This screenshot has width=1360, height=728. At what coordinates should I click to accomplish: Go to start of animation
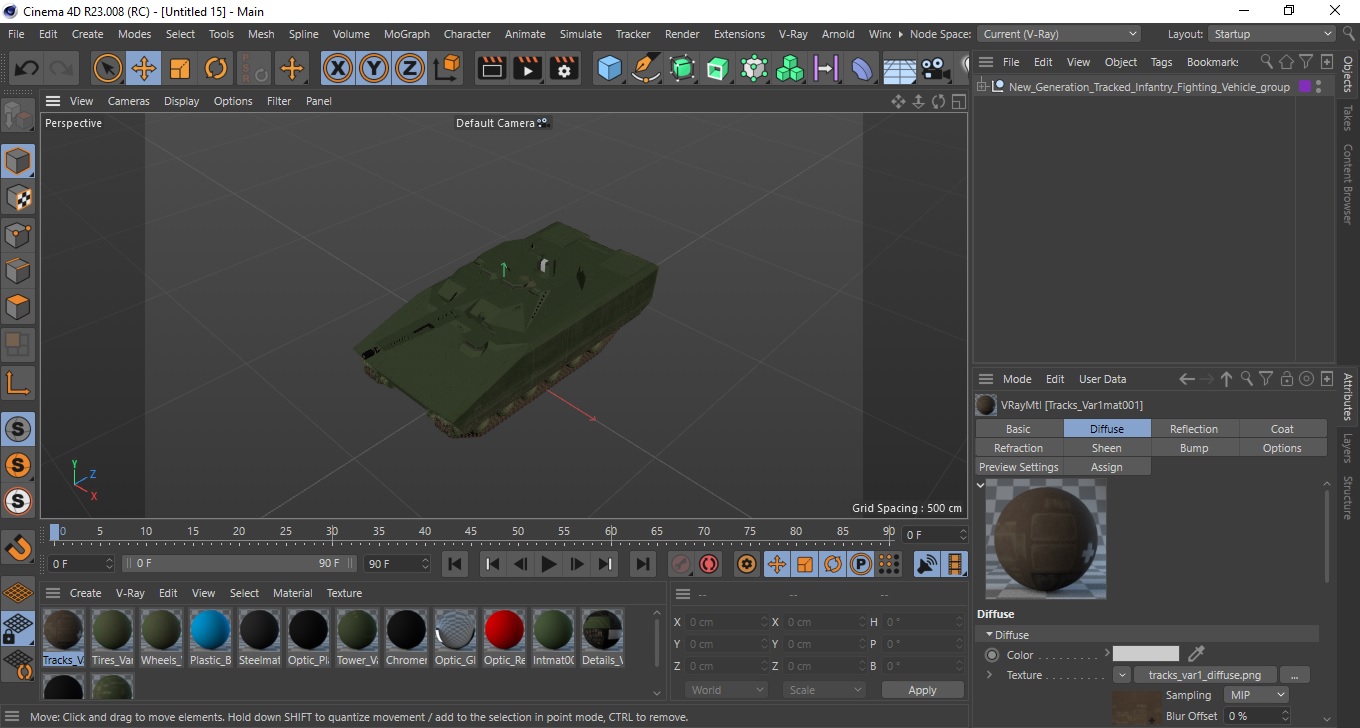tap(455, 564)
